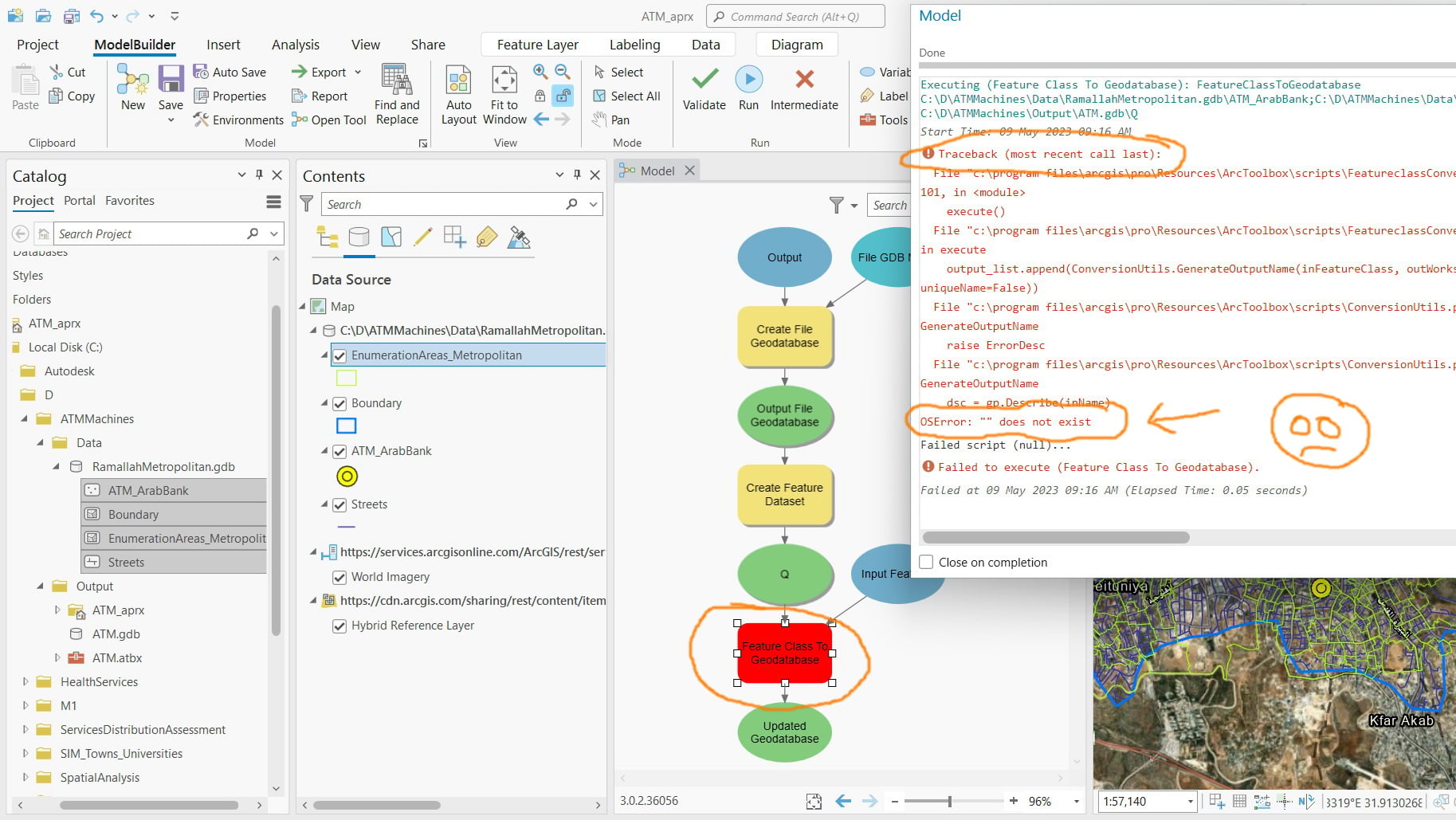Open model zoom percentage dropdown
This screenshot has width=1456, height=820.
pyautogui.click(x=1077, y=801)
